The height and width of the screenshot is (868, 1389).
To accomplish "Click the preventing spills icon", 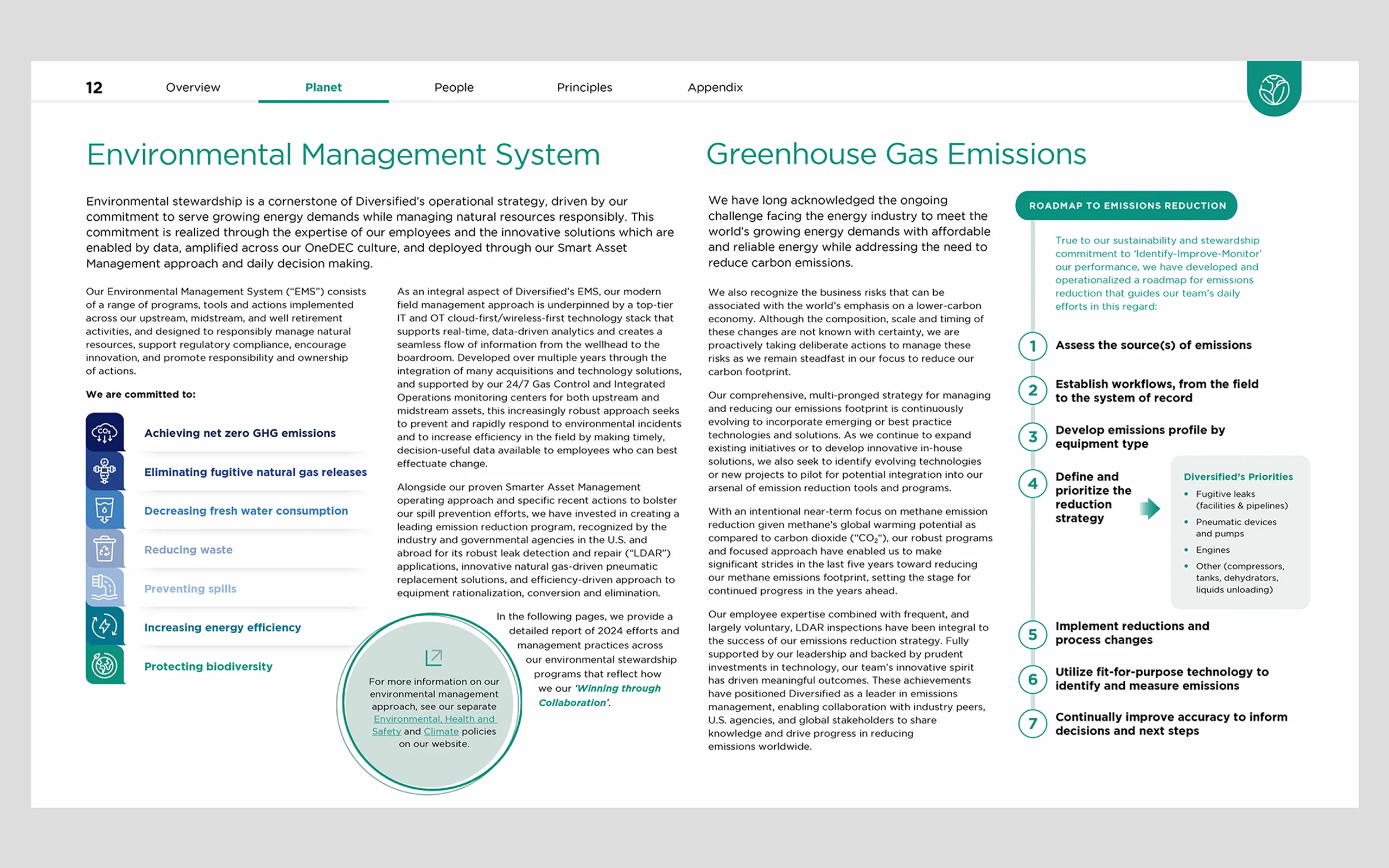I will 105,588.
